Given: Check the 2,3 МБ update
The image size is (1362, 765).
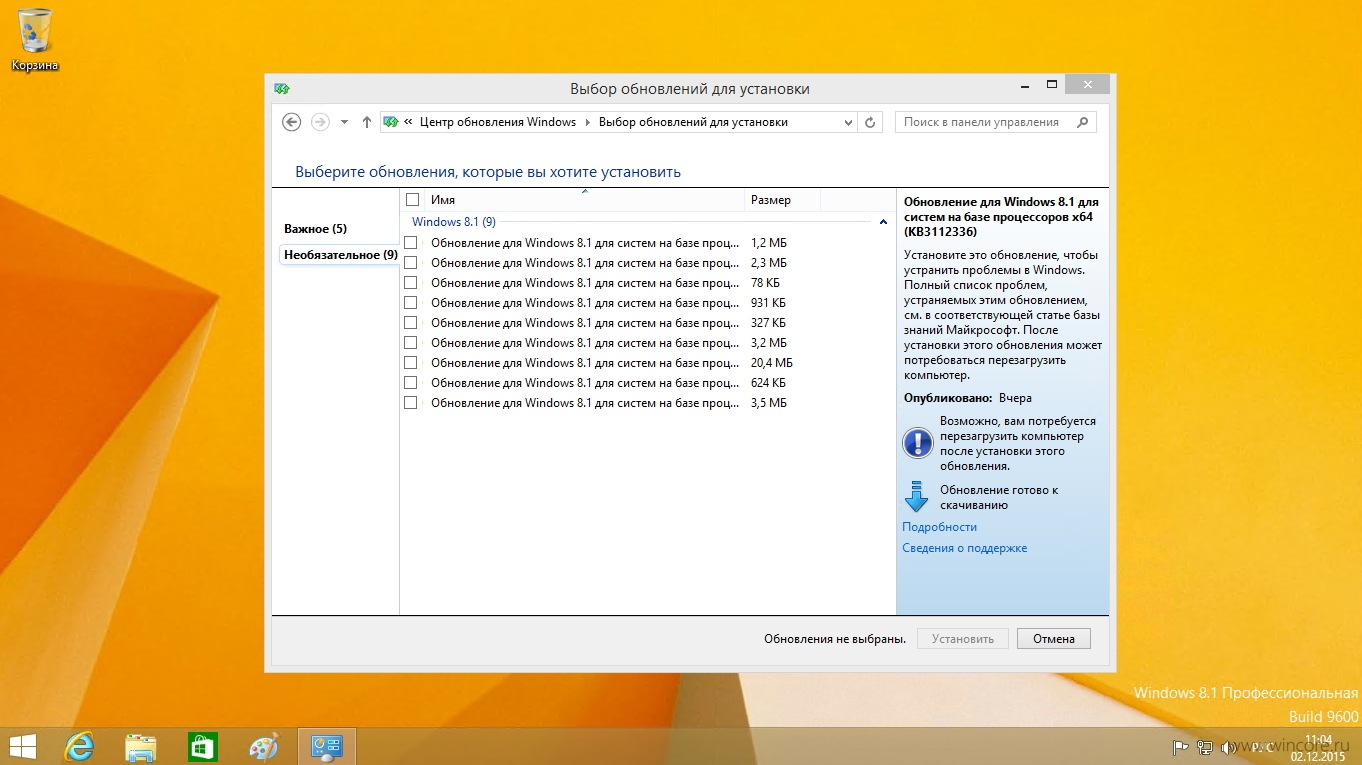Looking at the screenshot, I should click(x=410, y=262).
